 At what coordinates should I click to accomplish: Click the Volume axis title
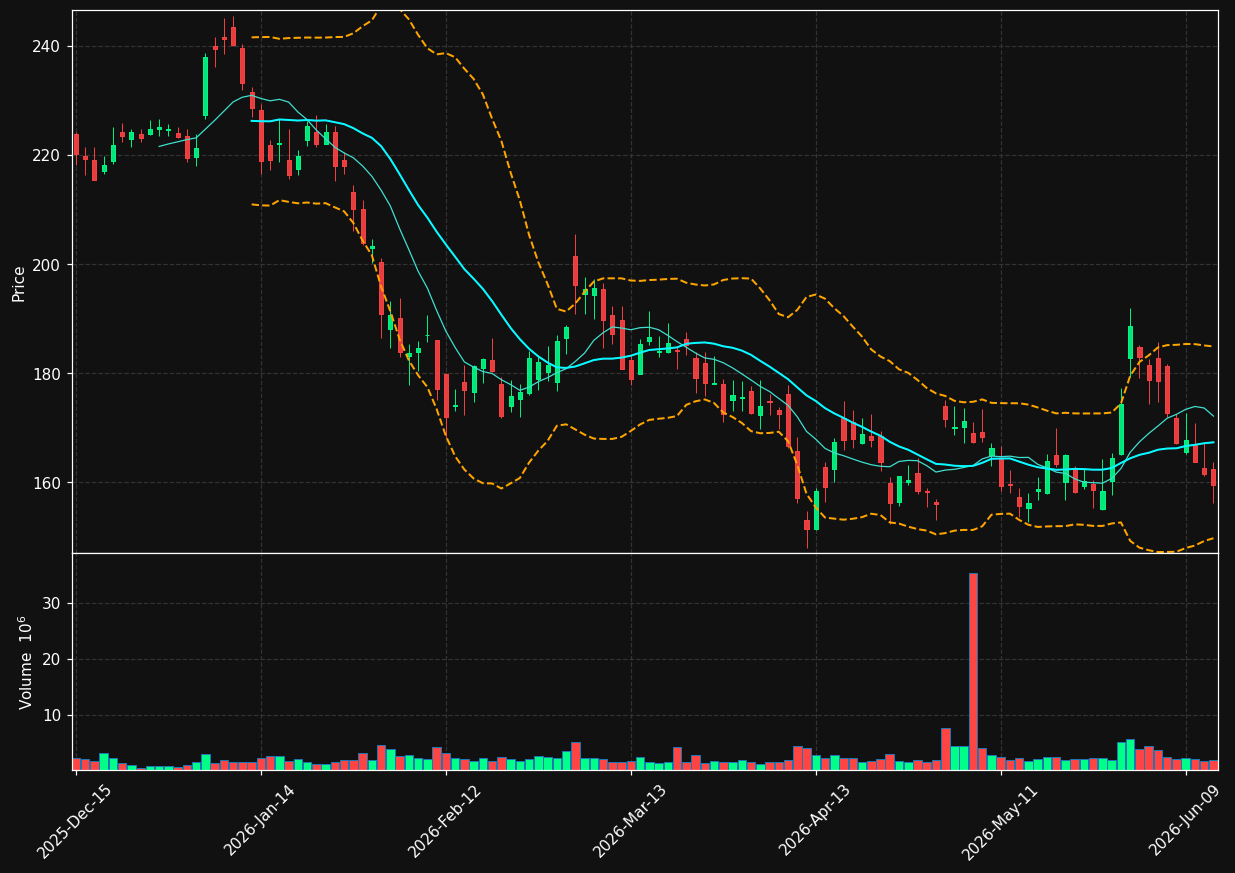[x=26, y=662]
